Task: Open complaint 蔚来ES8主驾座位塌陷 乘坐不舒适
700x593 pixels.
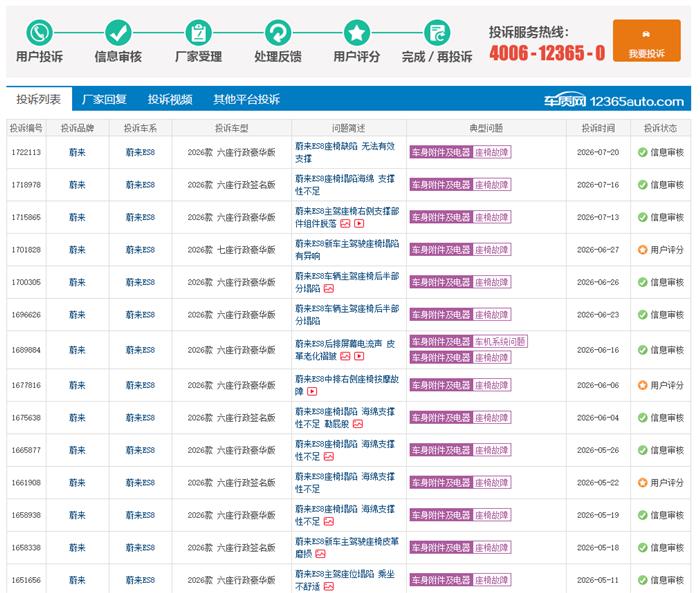Action: (x=345, y=580)
